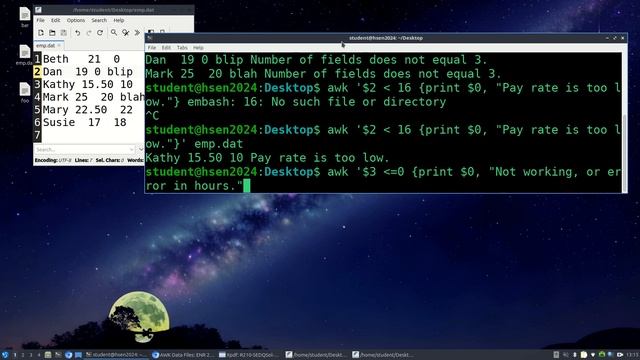Viewport: 640px width, 360px height.
Task: Click the 'Encoding: UTF-8' status bar entry
Action: [x=53, y=160]
